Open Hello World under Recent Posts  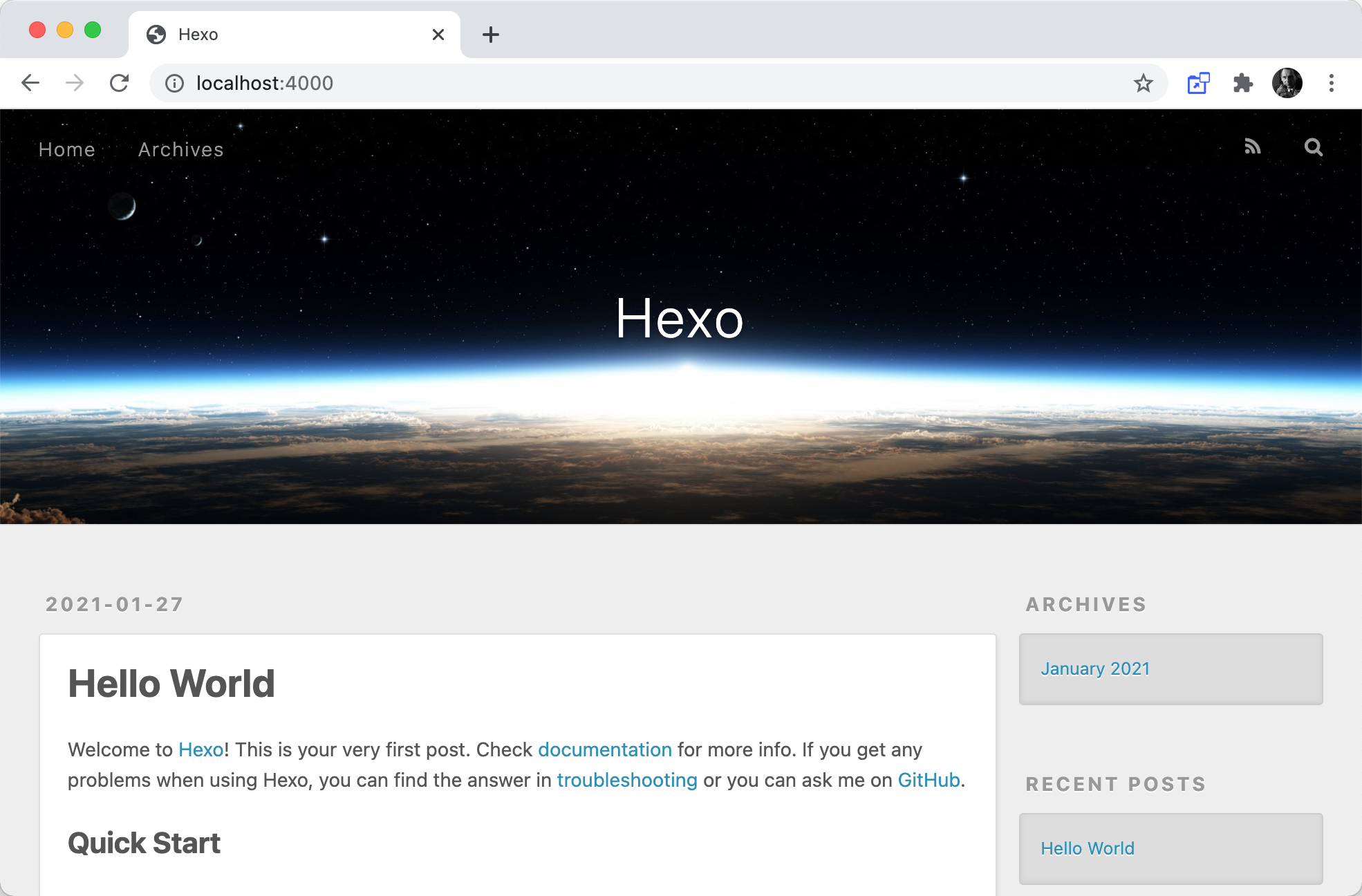[x=1088, y=848]
